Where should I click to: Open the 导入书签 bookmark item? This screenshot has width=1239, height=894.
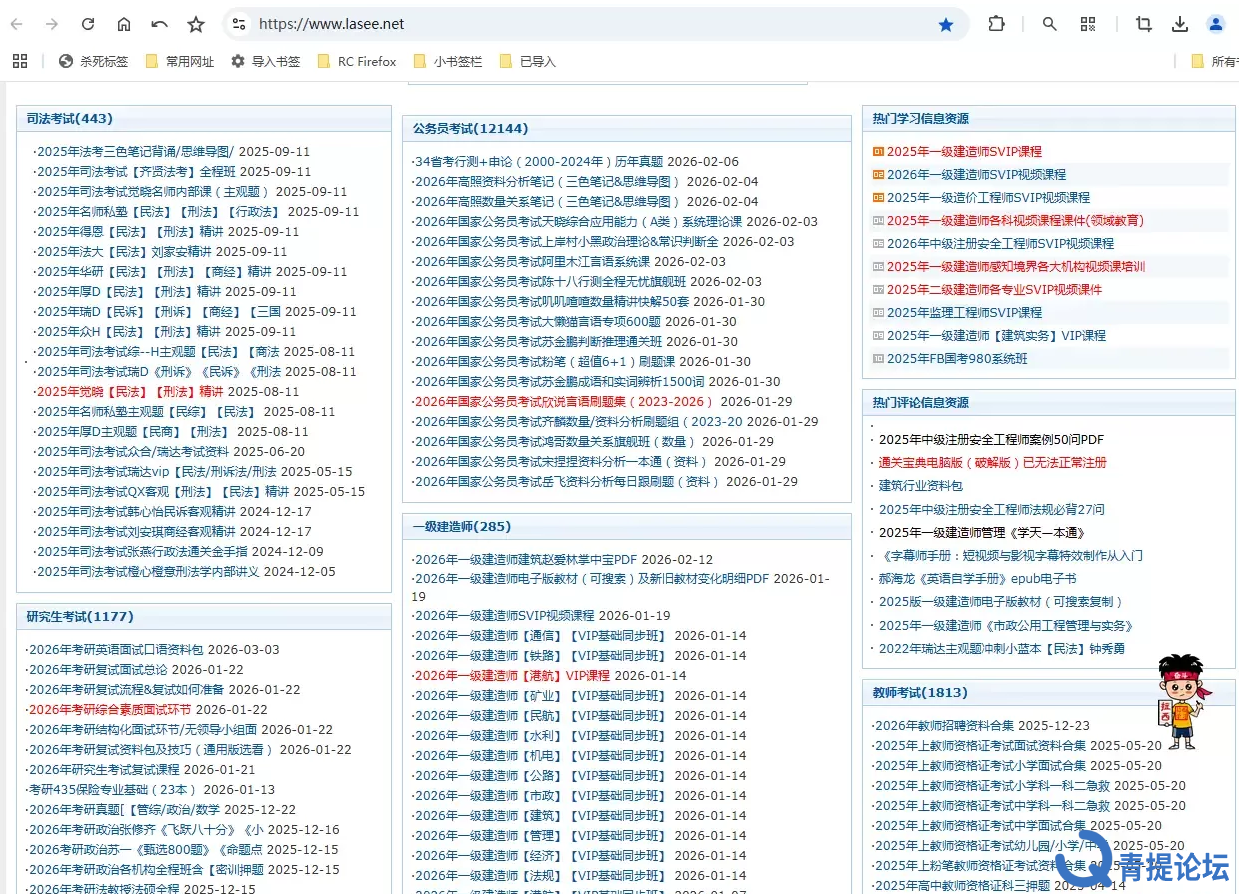click(265, 61)
